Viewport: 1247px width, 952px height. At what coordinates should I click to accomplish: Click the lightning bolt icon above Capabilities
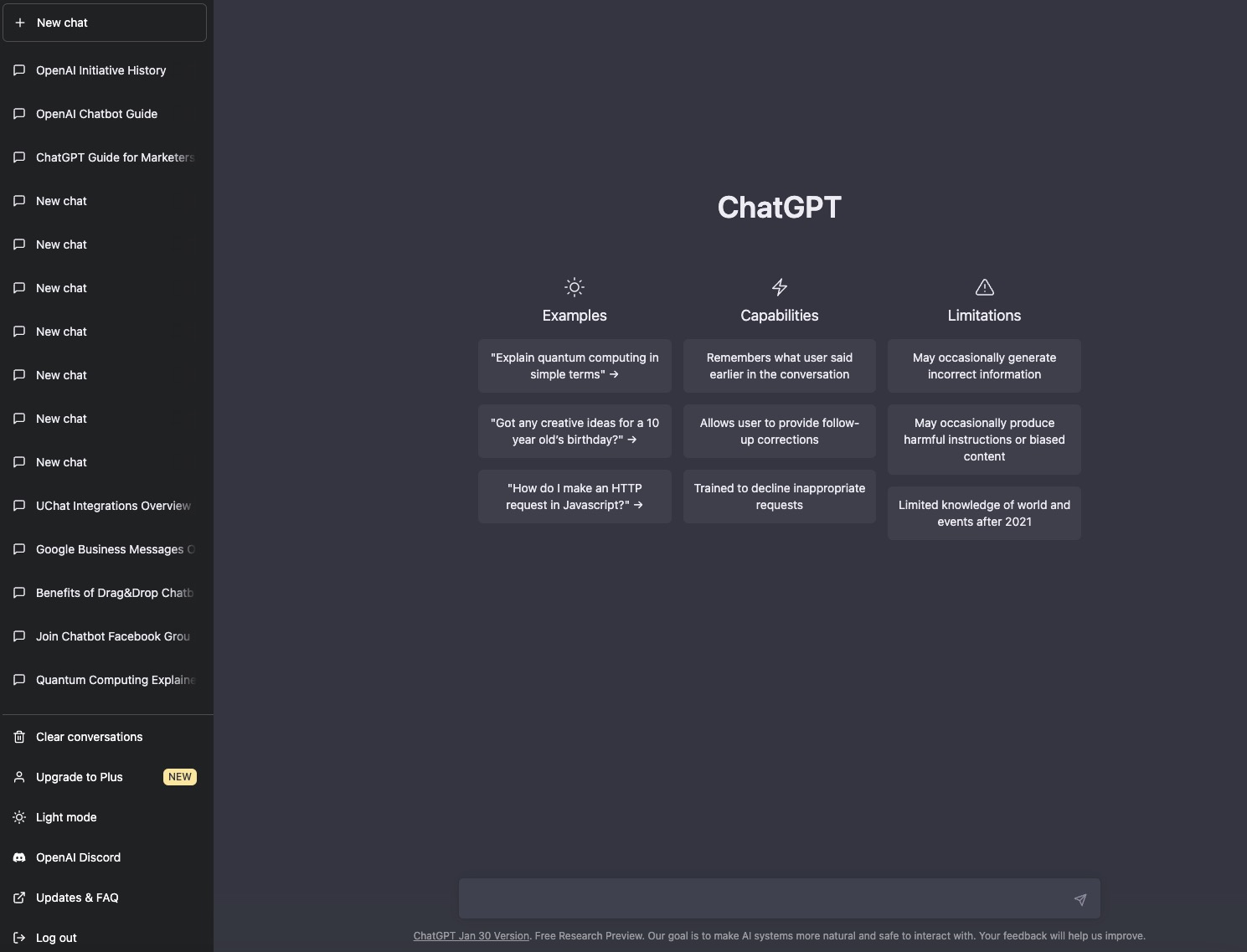pos(779,287)
